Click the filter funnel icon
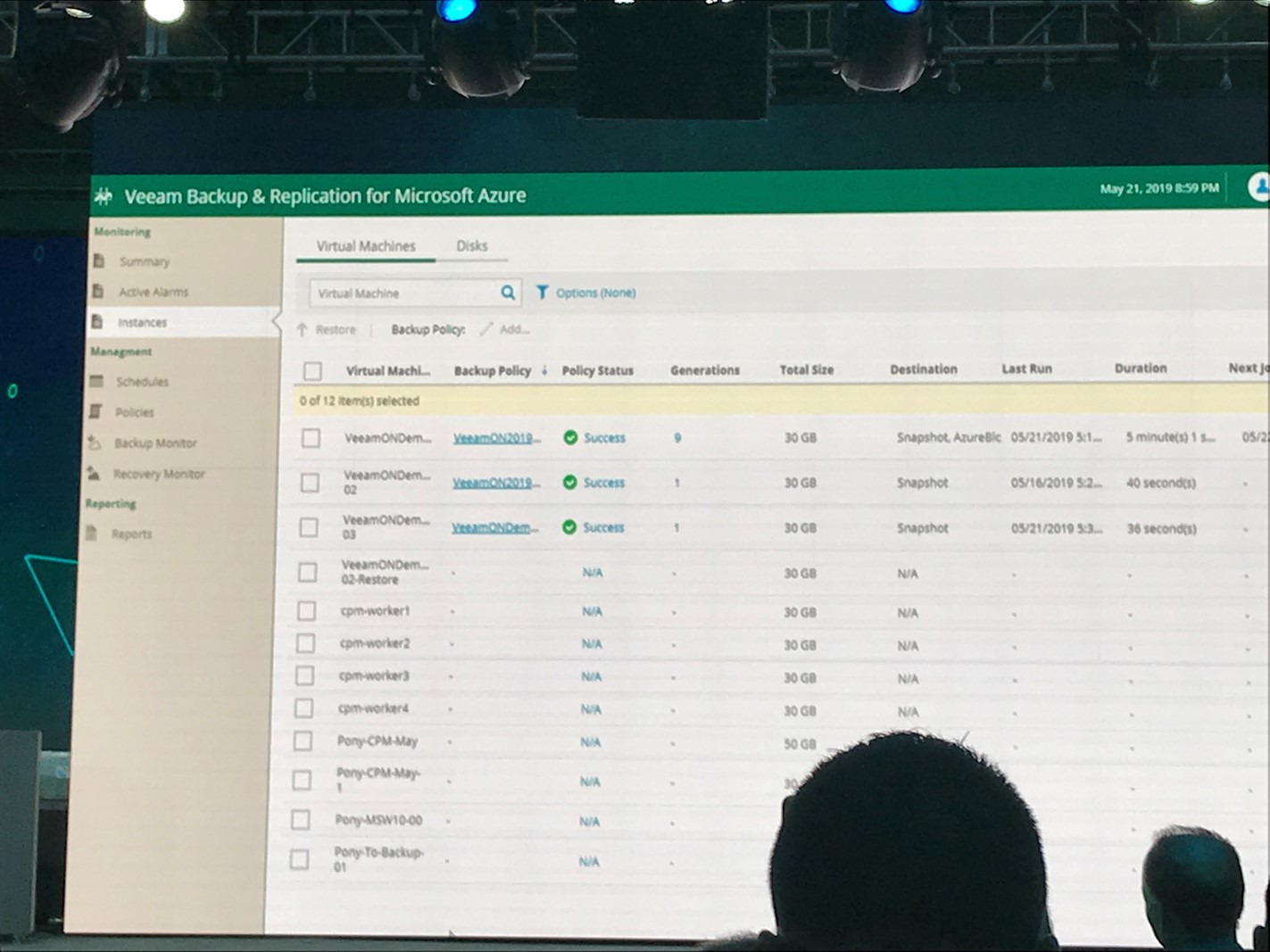Image resolution: width=1270 pixels, height=952 pixels. (x=542, y=292)
